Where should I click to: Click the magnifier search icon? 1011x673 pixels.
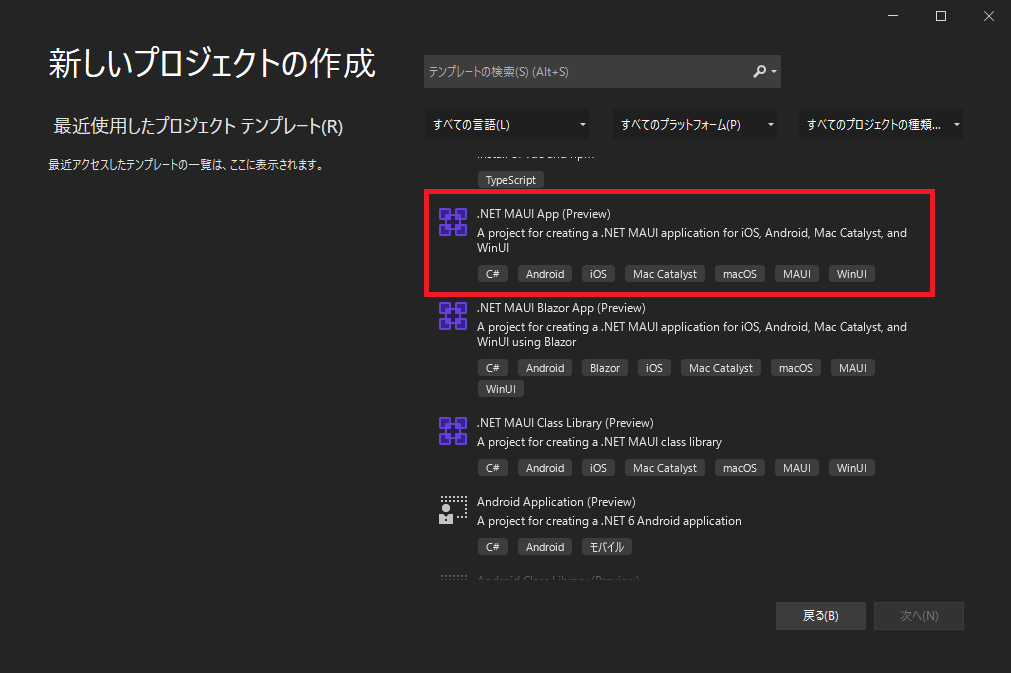(760, 72)
